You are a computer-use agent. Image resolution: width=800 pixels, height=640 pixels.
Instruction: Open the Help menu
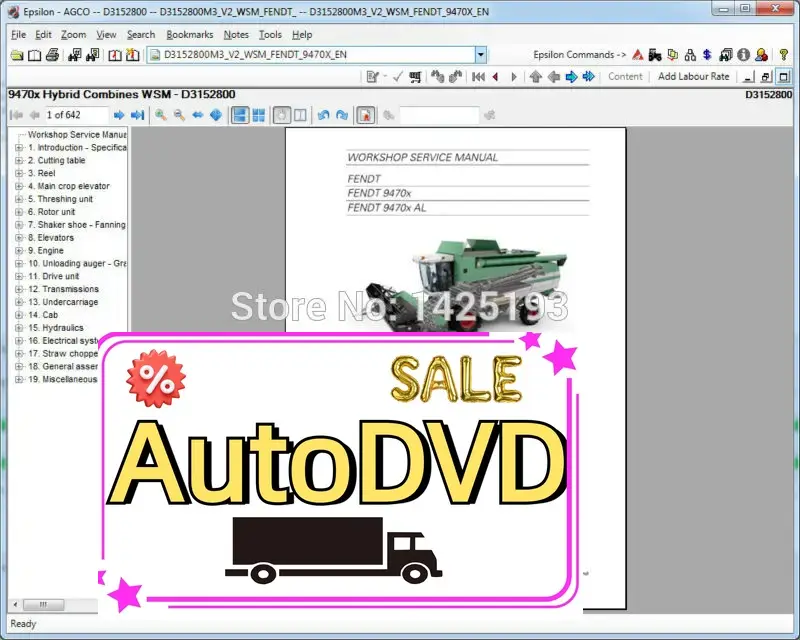pyautogui.click(x=302, y=35)
